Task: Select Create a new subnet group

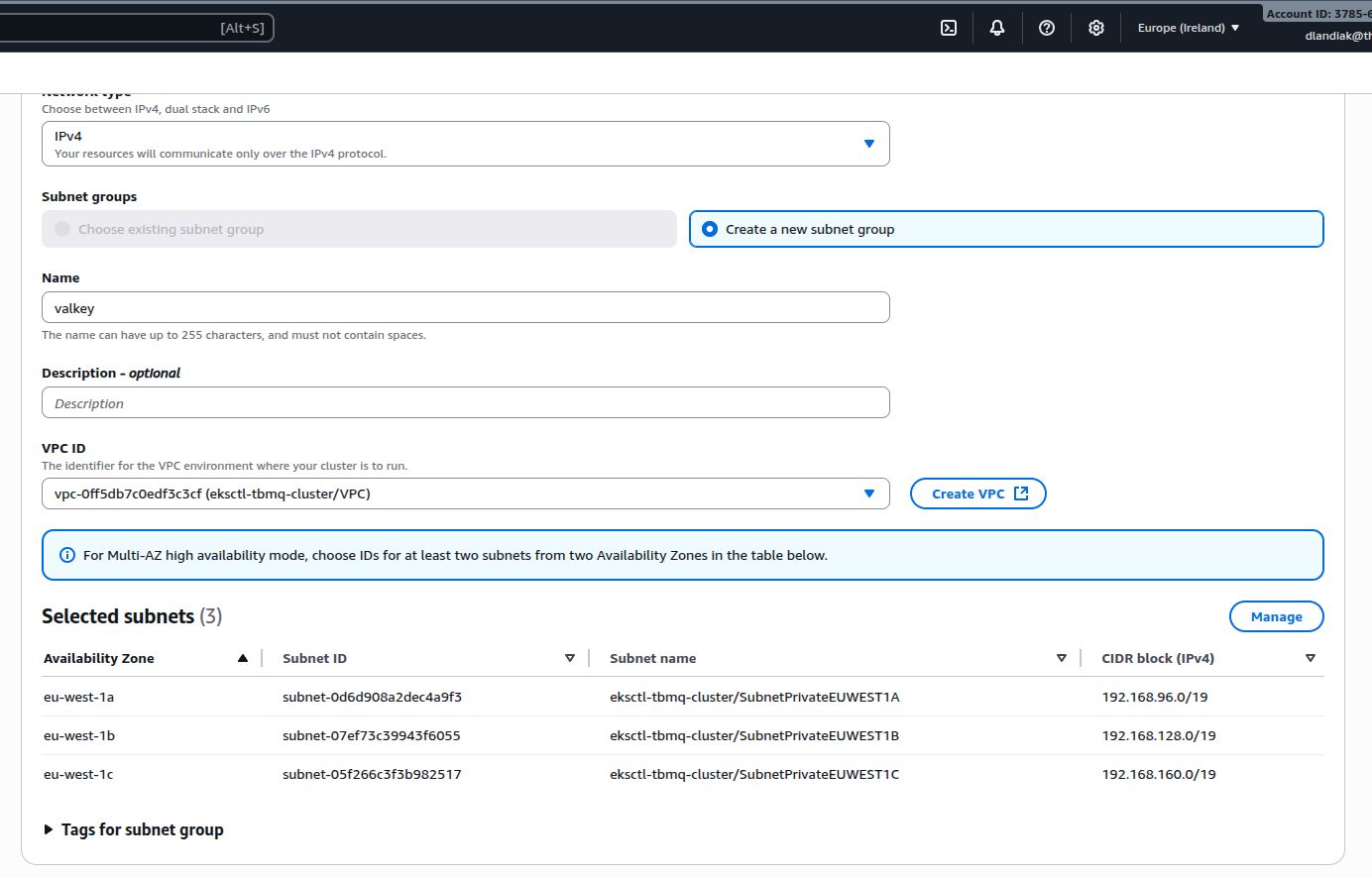Action: click(710, 229)
